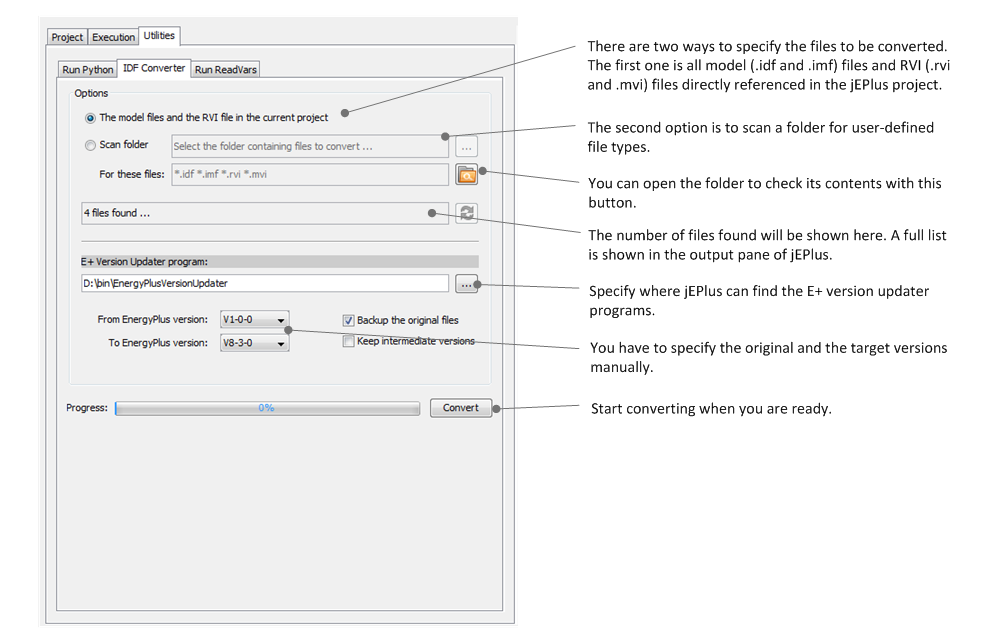Click the 'Progress:' label
The image size is (983, 643).
tap(87, 408)
